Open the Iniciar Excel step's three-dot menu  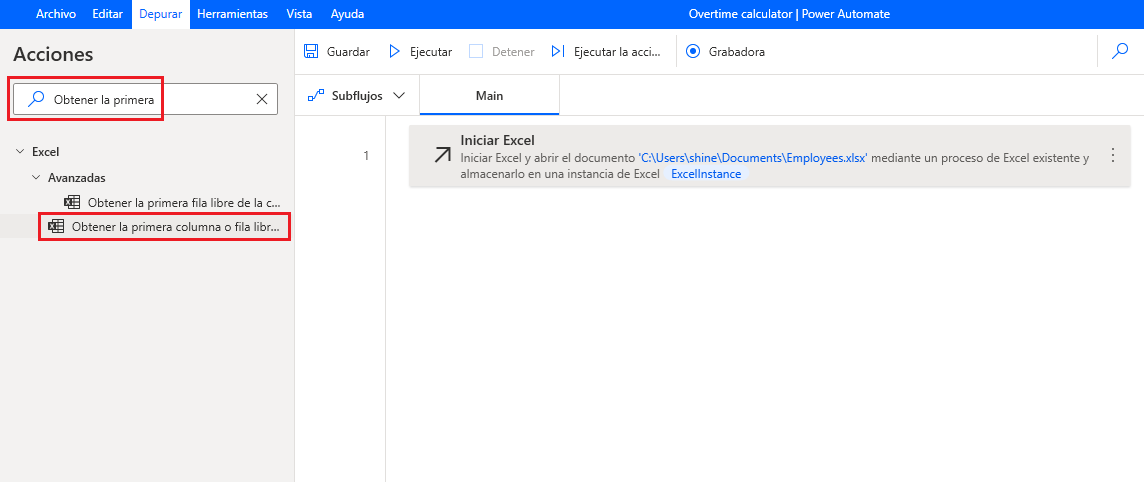[1113, 155]
